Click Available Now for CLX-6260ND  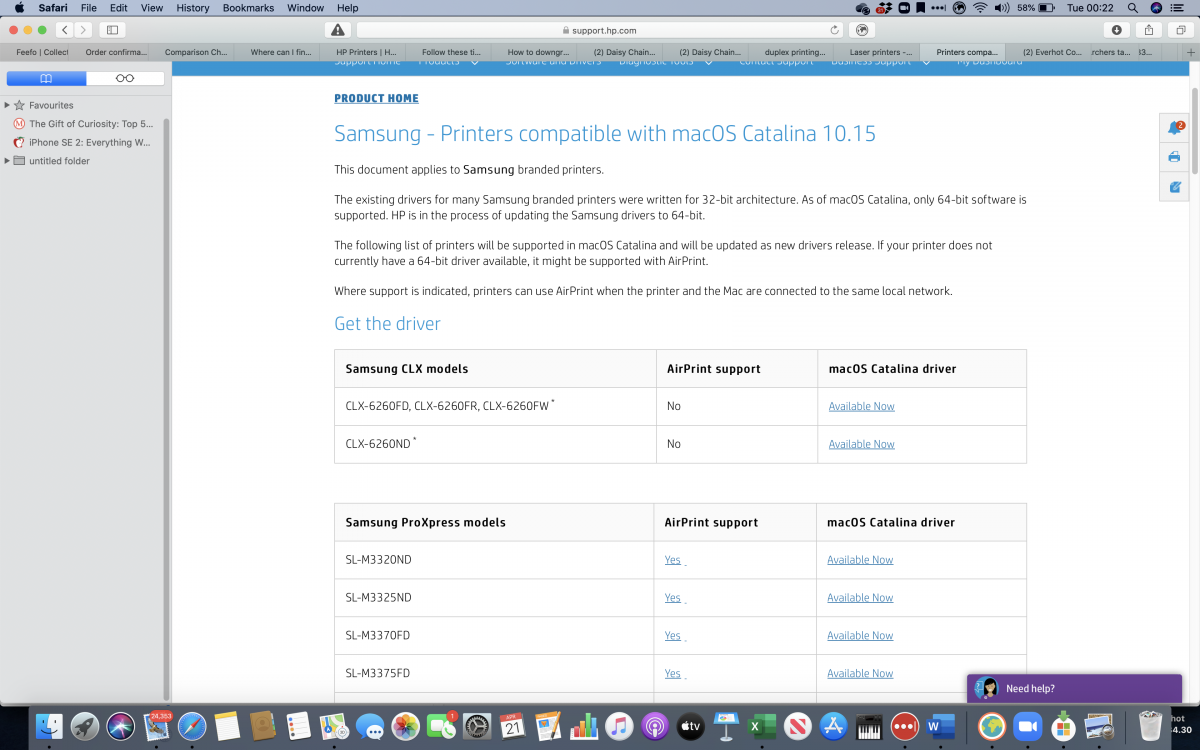pyautogui.click(x=861, y=444)
